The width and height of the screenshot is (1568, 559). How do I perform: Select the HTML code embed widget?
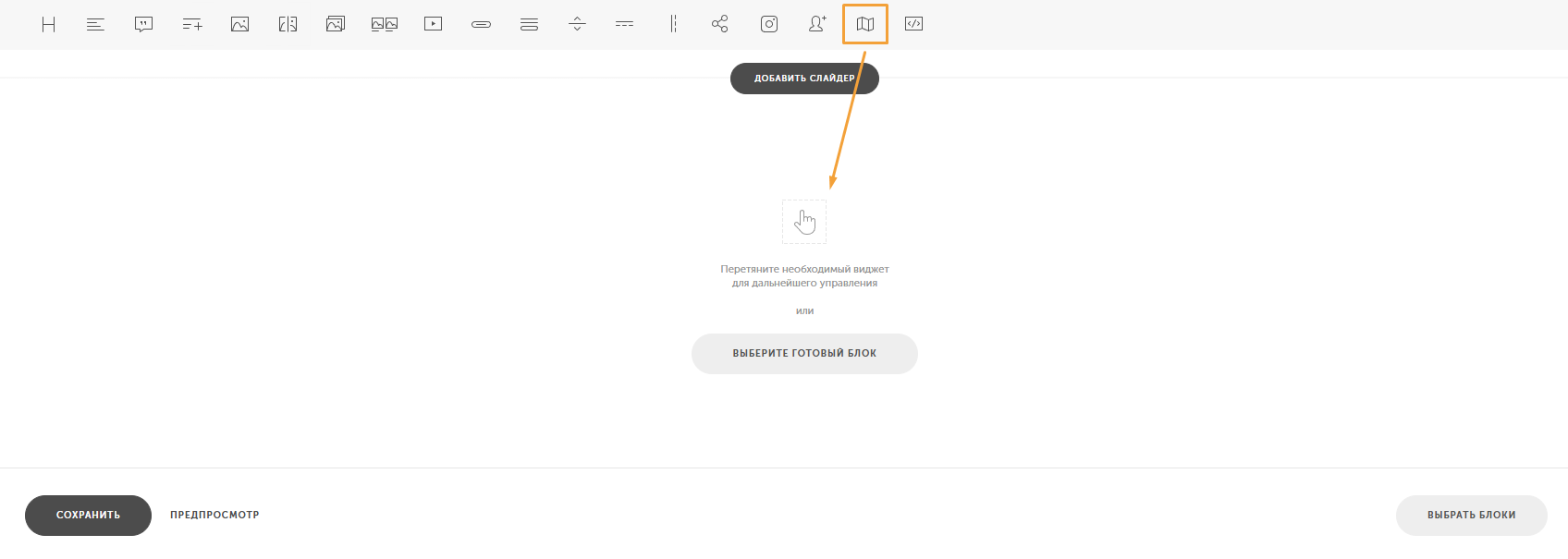[913, 24]
